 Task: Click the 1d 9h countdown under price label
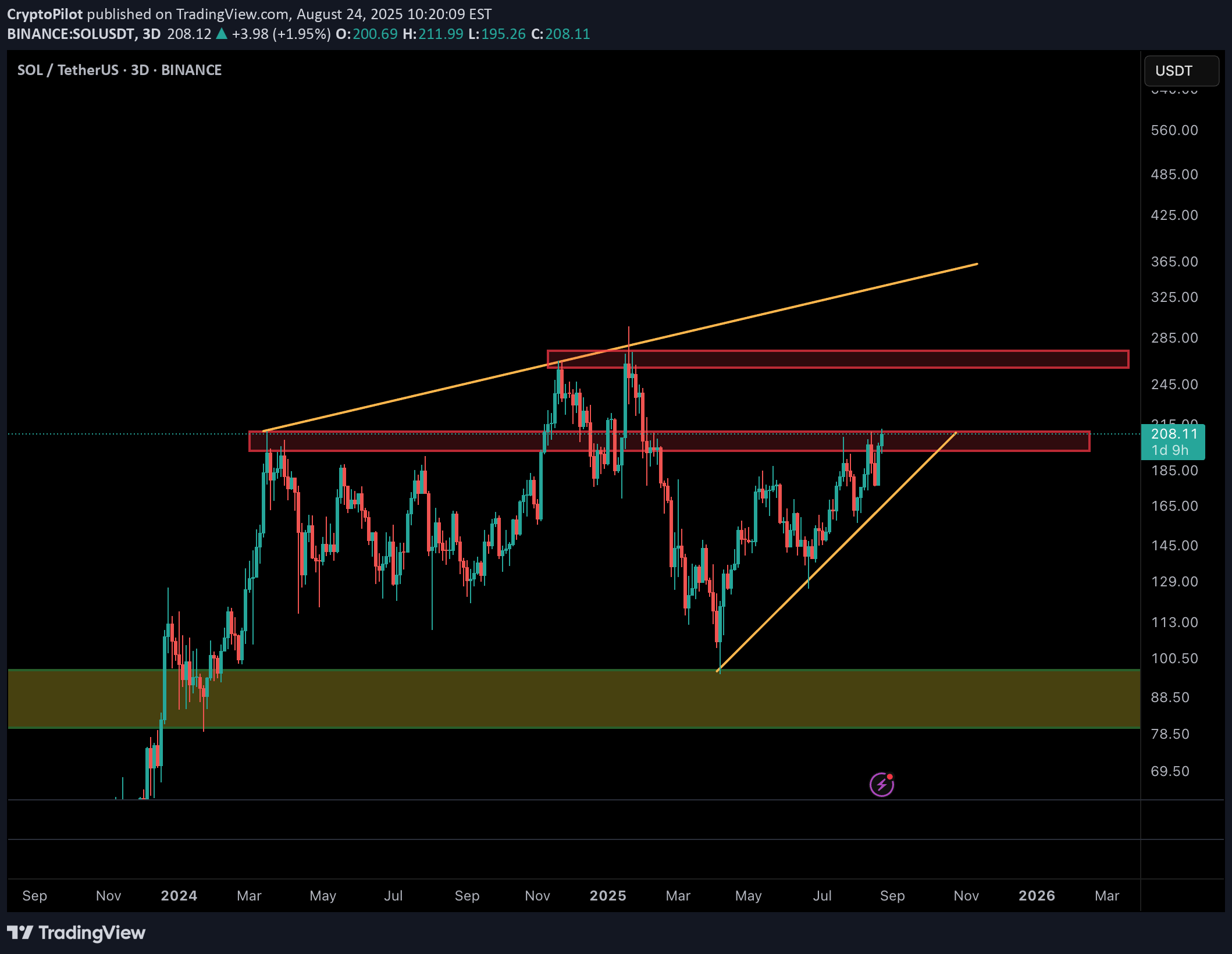(1170, 450)
